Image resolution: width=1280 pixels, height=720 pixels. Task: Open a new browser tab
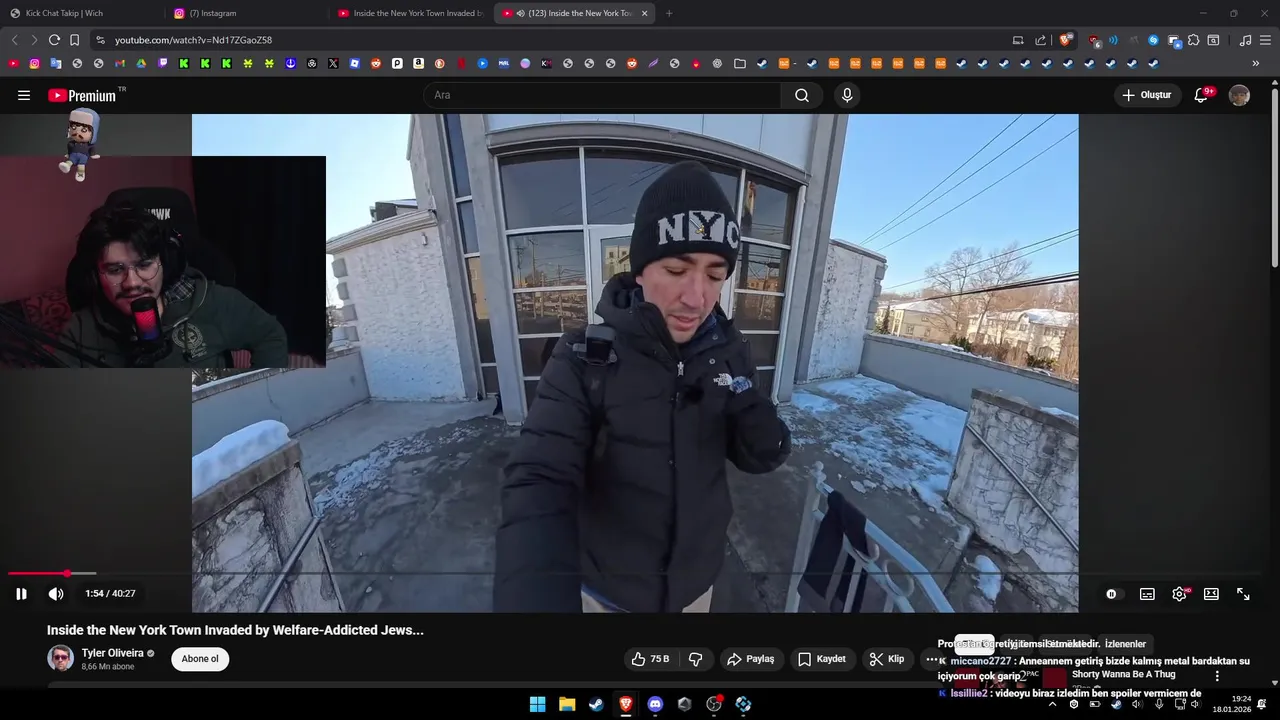pyautogui.click(x=669, y=13)
